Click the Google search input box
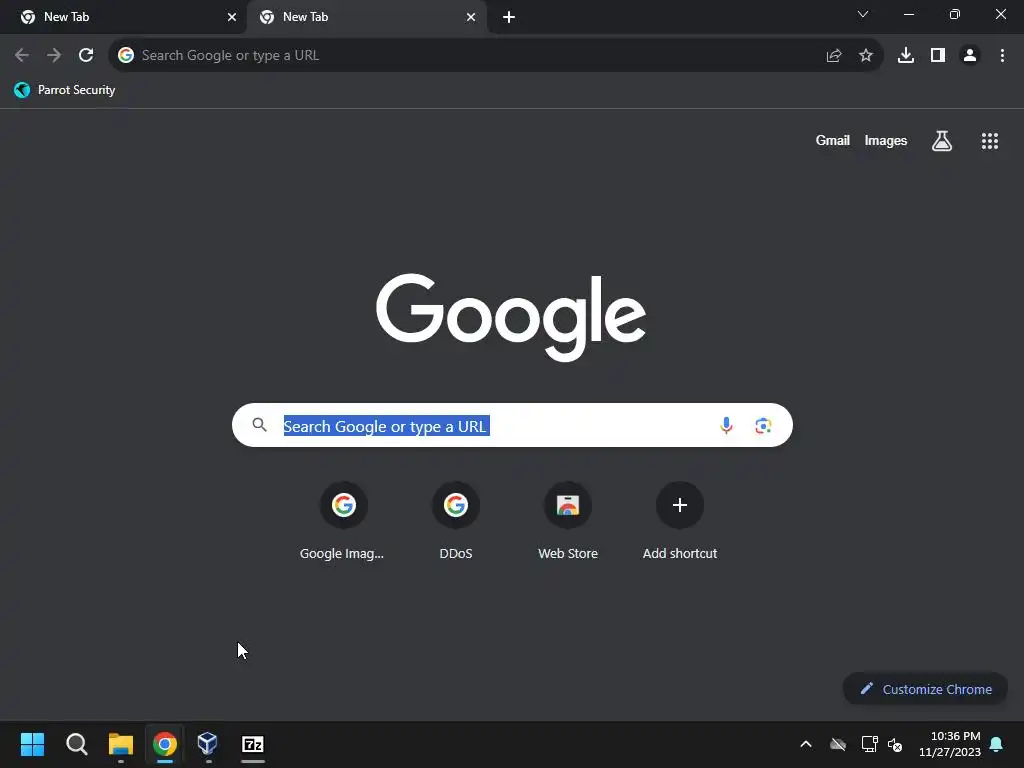Image resolution: width=1024 pixels, height=768 pixels. point(512,425)
